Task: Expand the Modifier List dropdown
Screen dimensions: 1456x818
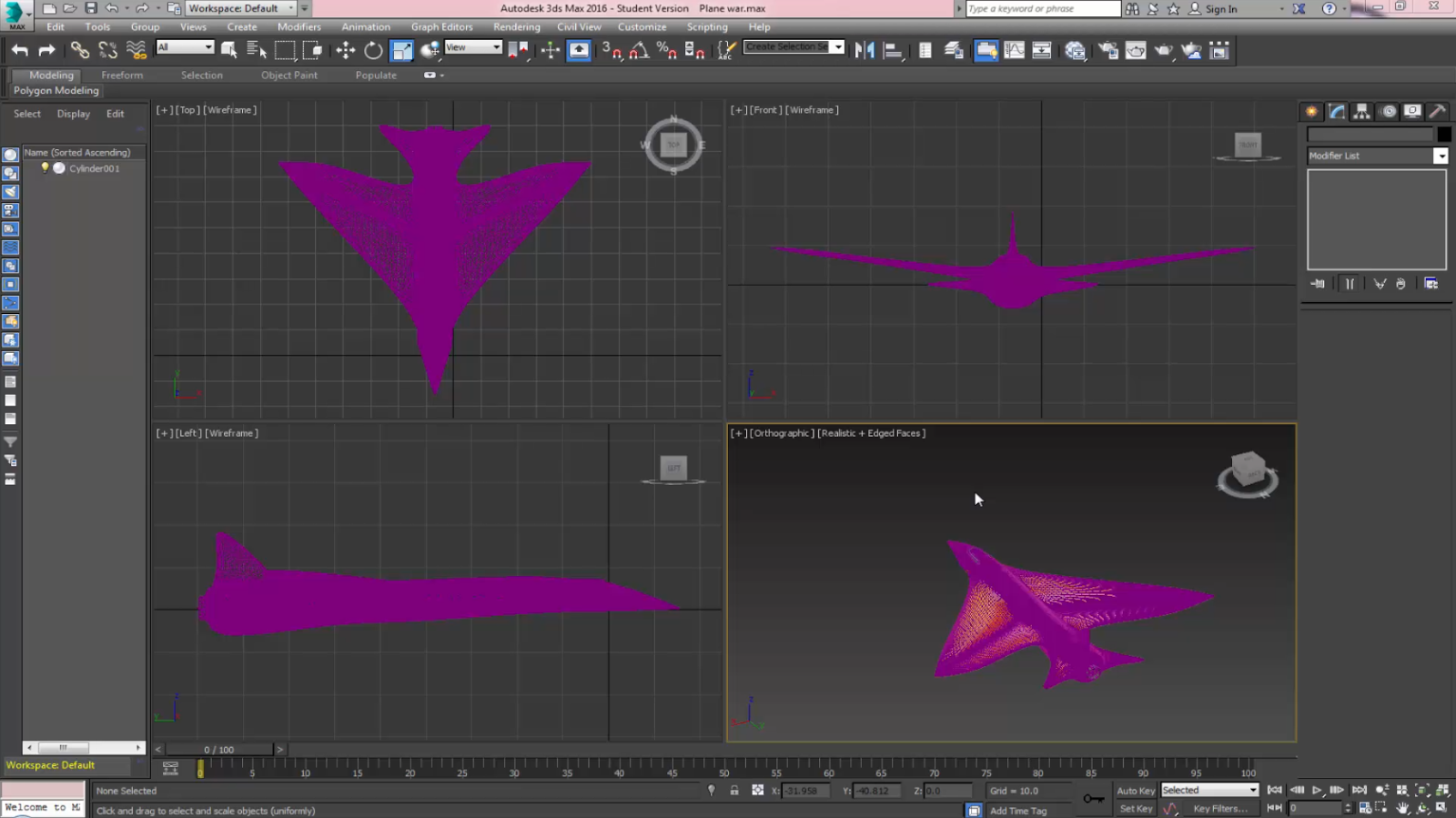Action: pos(1377,156)
